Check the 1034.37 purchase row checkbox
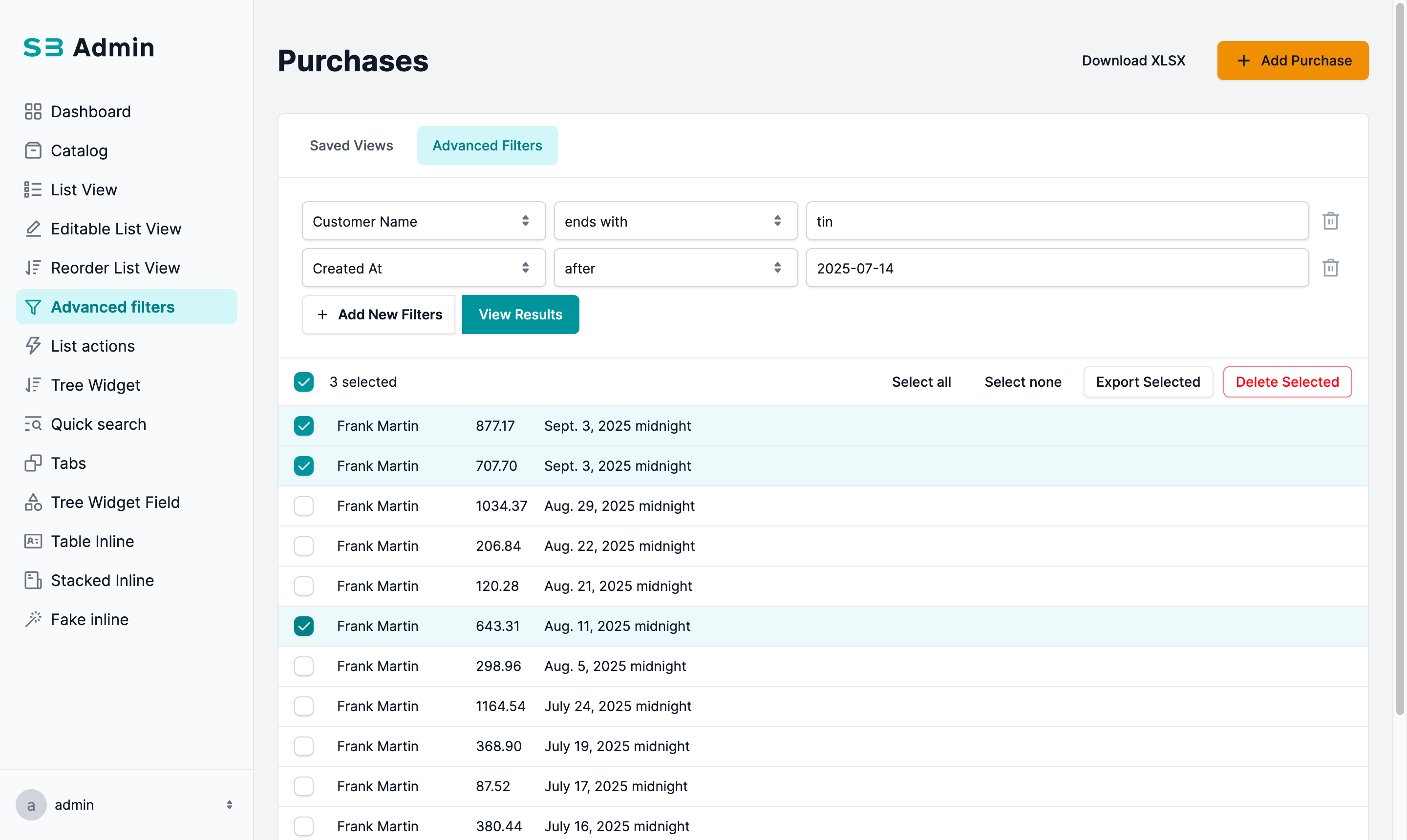This screenshot has height=840, width=1407. click(x=303, y=505)
